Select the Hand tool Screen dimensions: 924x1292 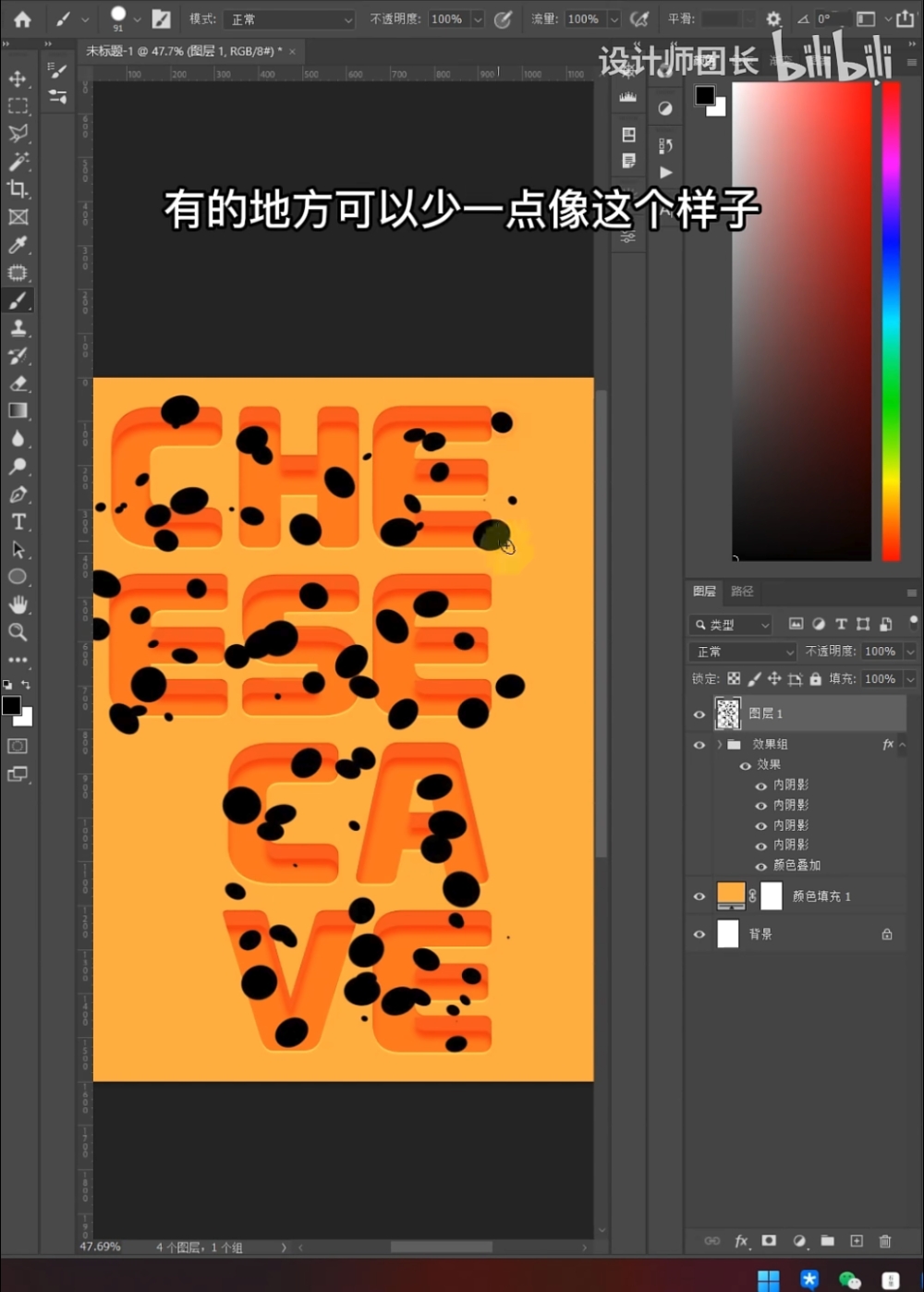click(x=18, y=604)
